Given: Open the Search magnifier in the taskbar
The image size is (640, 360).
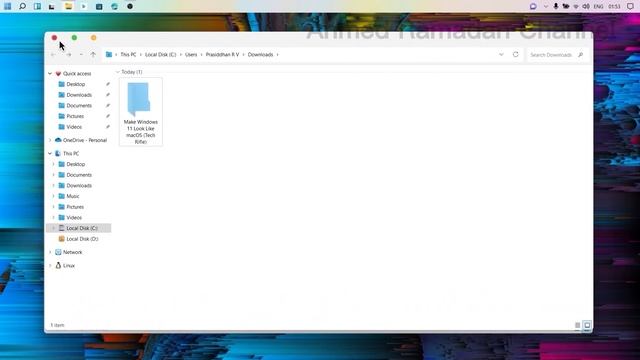Looking at the screenshot, I should click(23, 6).
